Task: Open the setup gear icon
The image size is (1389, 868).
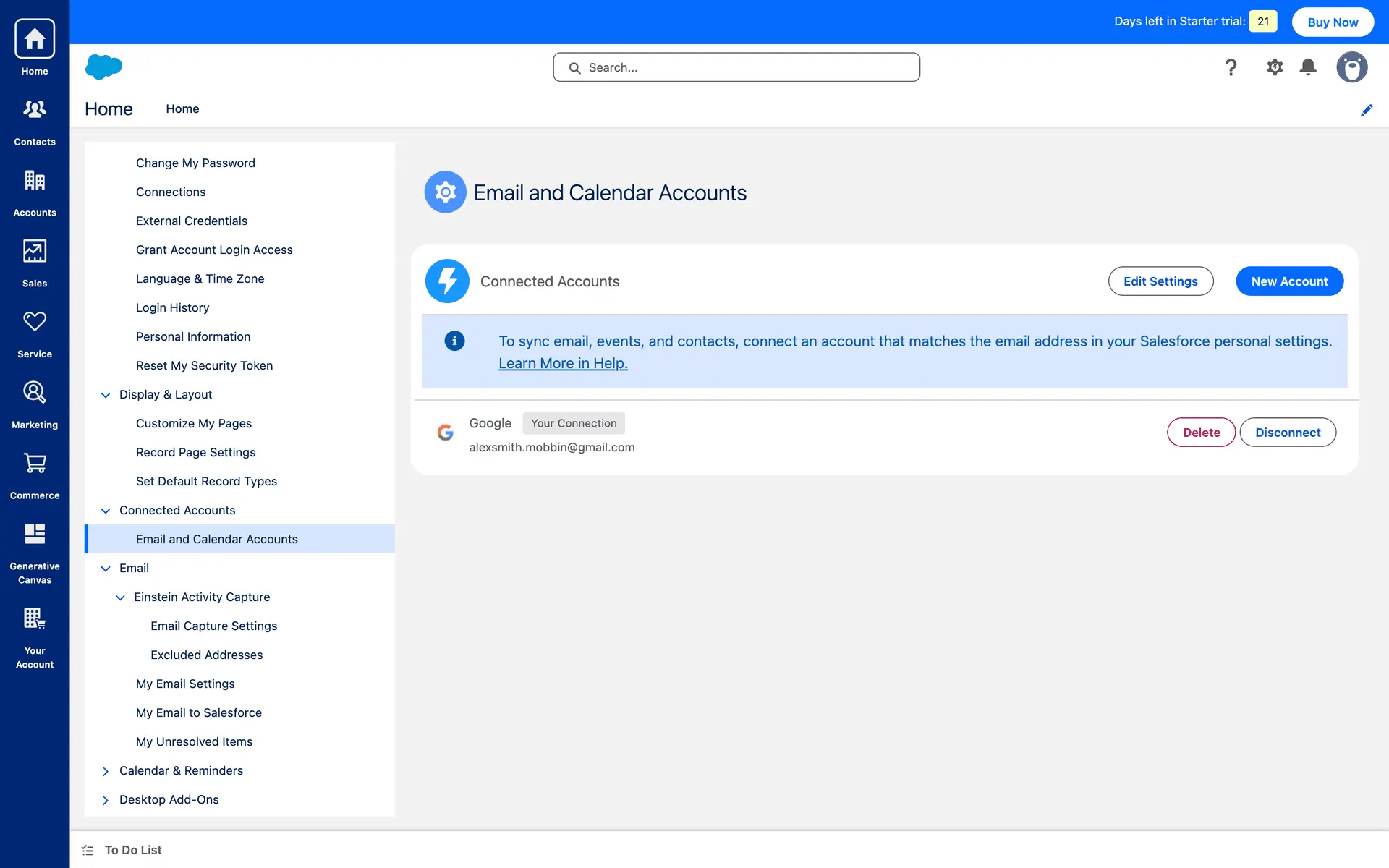Action: [x=1275, y=67]
